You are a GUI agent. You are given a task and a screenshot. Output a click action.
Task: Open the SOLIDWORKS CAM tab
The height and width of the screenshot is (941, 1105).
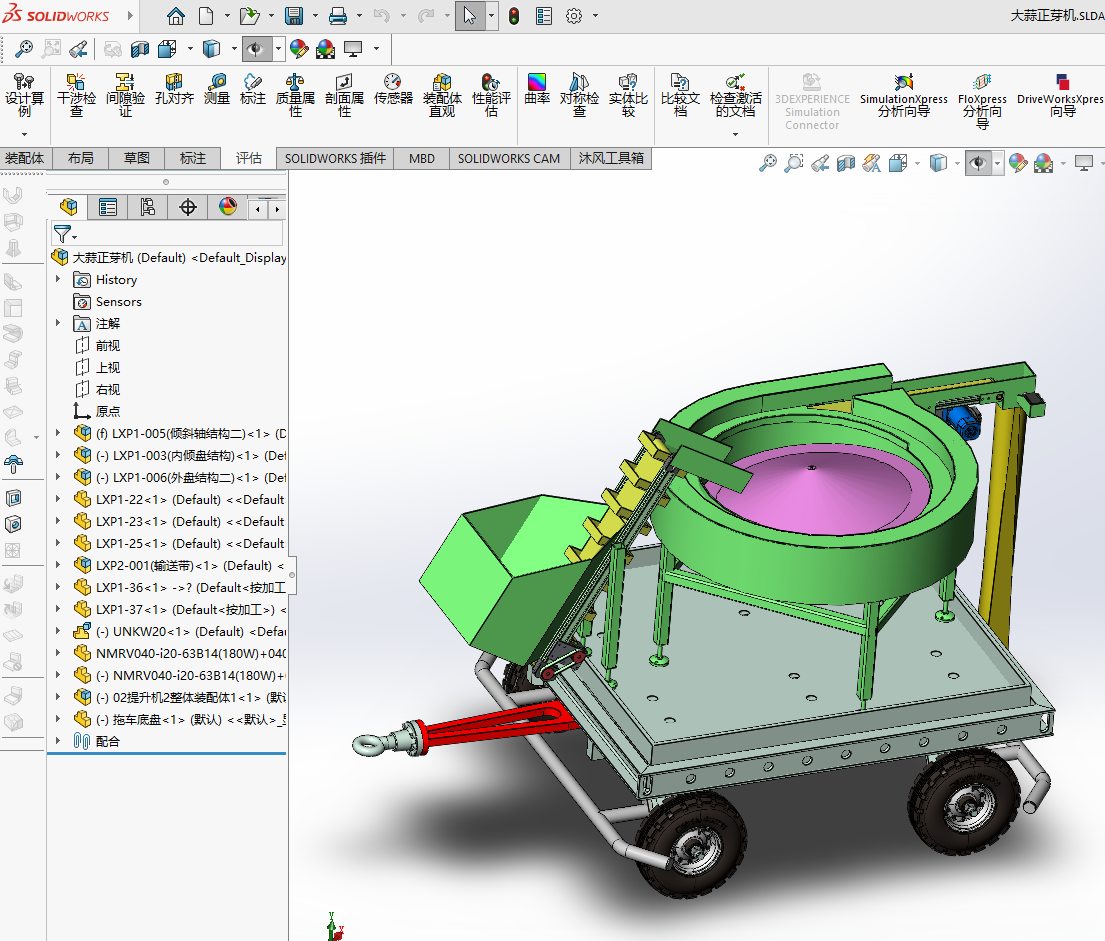(x=509, y=158)
